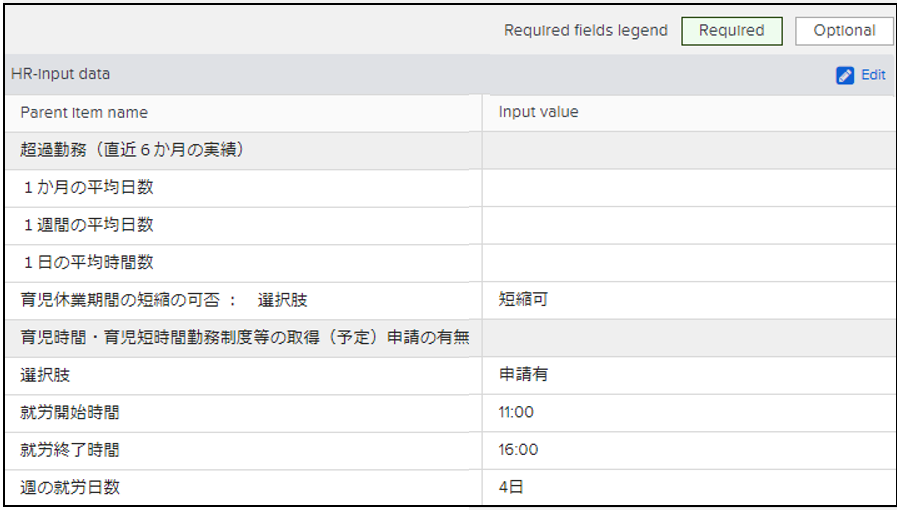Click the green Required legend button

731,31
